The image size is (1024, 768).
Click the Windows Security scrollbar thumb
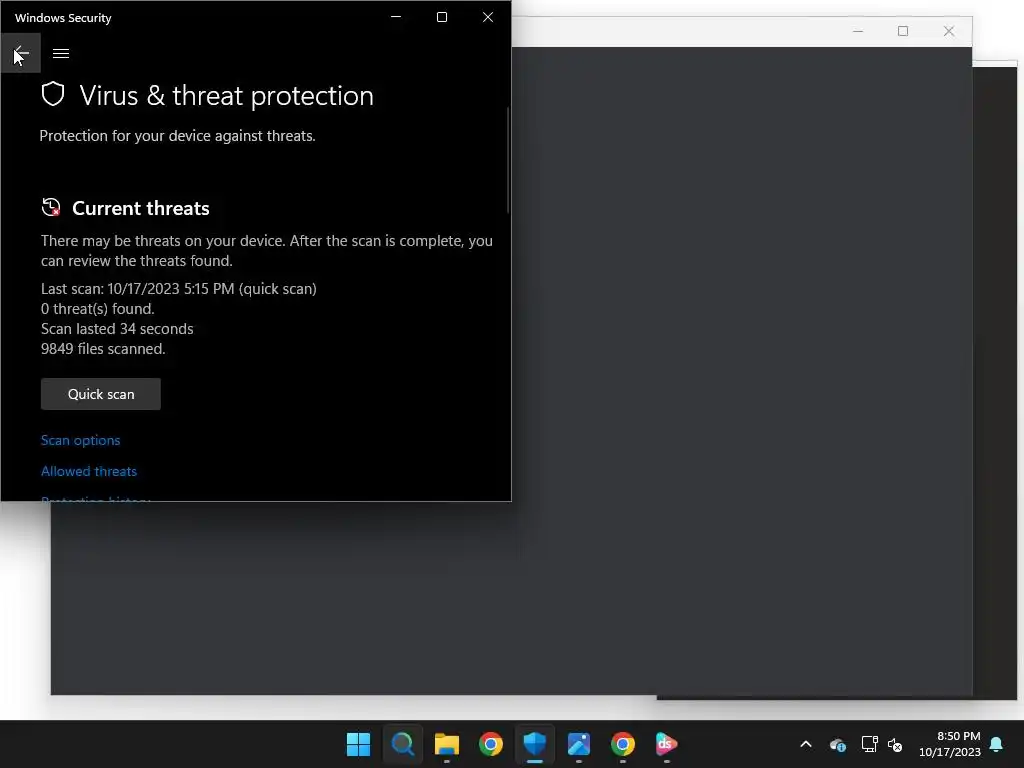tap(508, 160)
